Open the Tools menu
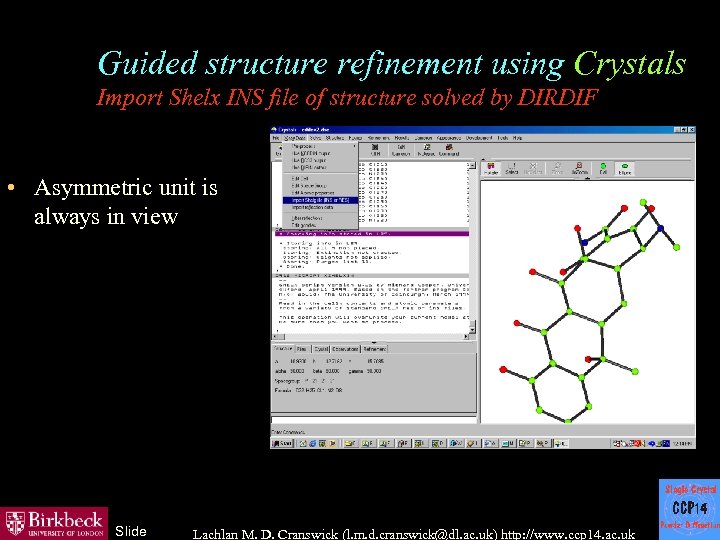The image size is (720, 540). click(x=503, y=138)
